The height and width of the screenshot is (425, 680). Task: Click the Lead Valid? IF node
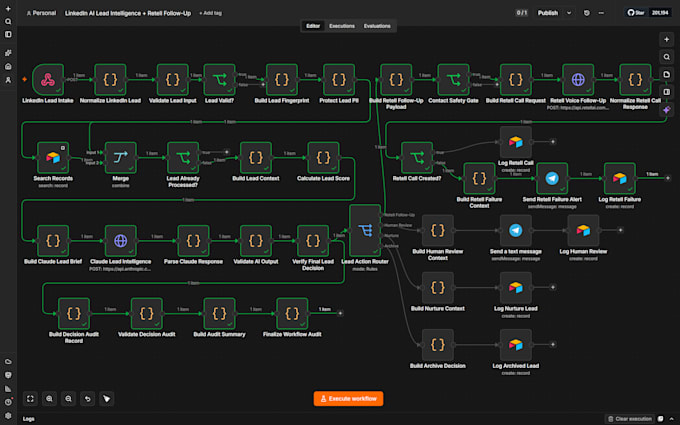pyautogui.click(x=219, y=80)
